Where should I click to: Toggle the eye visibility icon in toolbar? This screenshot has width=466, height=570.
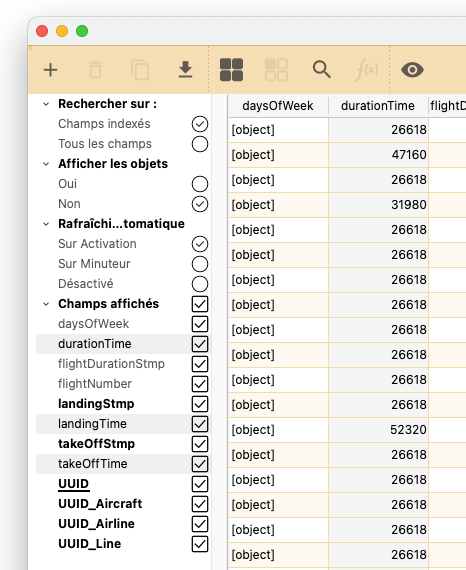(412, 70)
